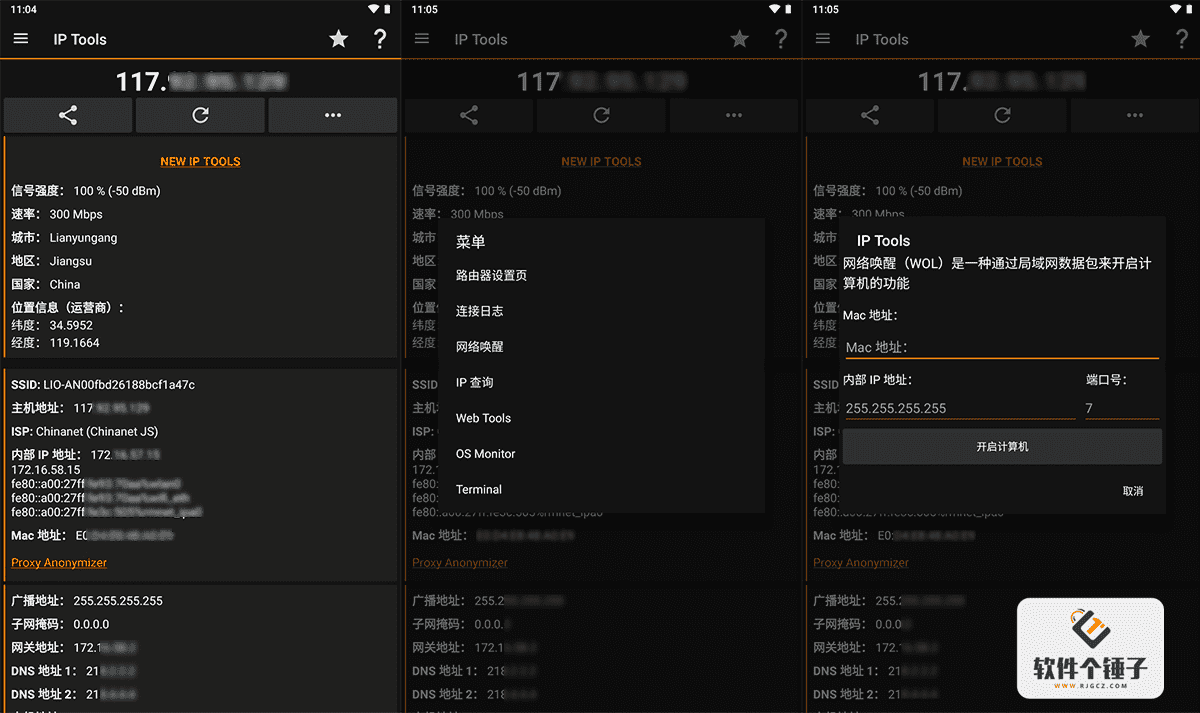1200x713 pixels.
Task: Open NEW IP TOOLS link in right screen
Action: (1002, 161)
